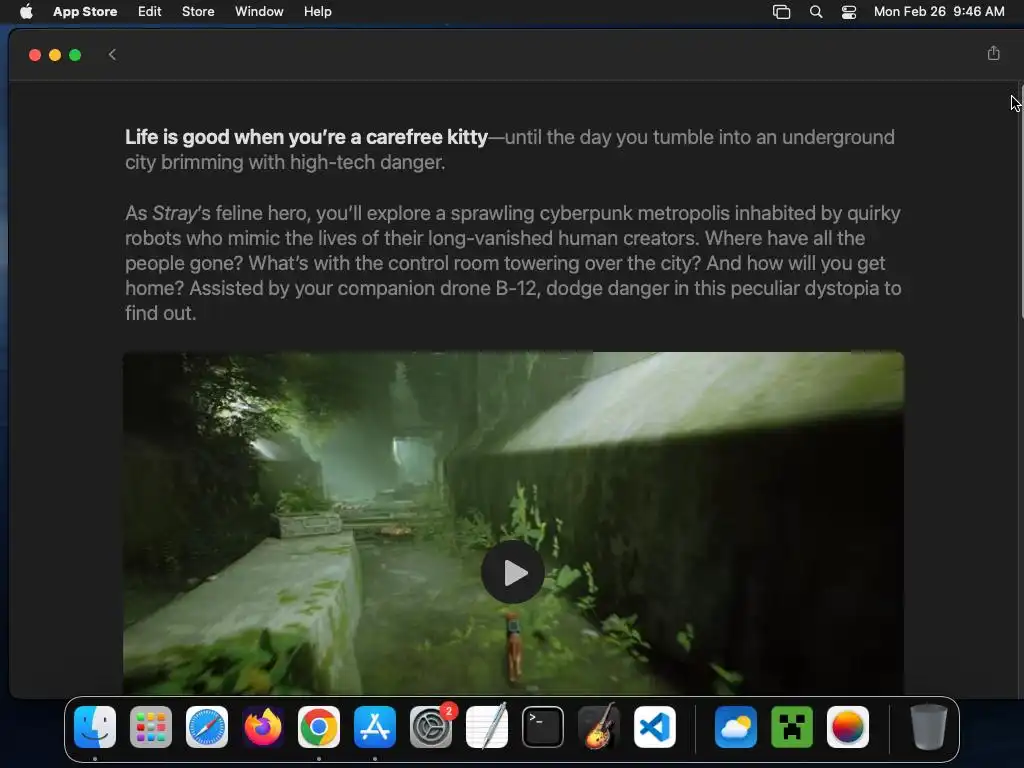This screenshot has width=1024, height=768.
Task: Click the video thumbnail of the mossy alley
Action: (513, 523)
